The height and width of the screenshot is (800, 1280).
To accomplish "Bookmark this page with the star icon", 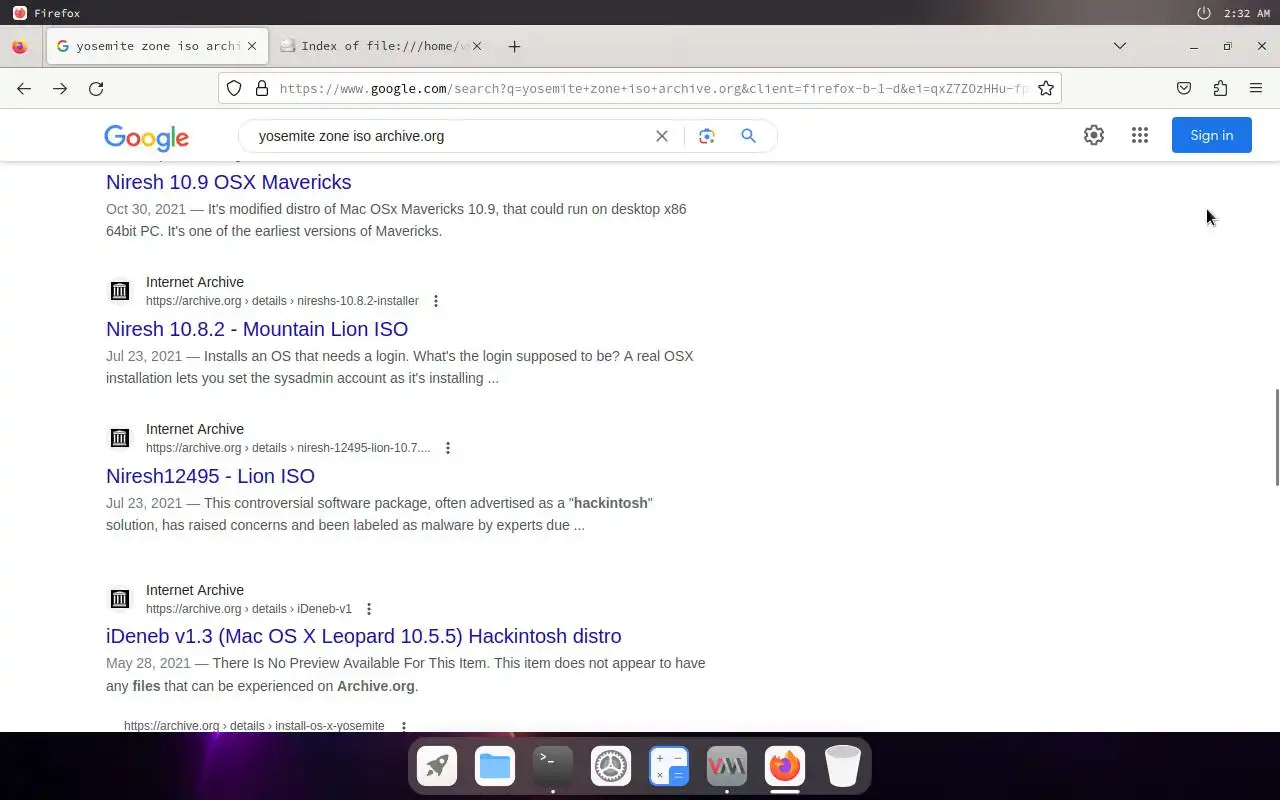I will tap(1046, 88).
